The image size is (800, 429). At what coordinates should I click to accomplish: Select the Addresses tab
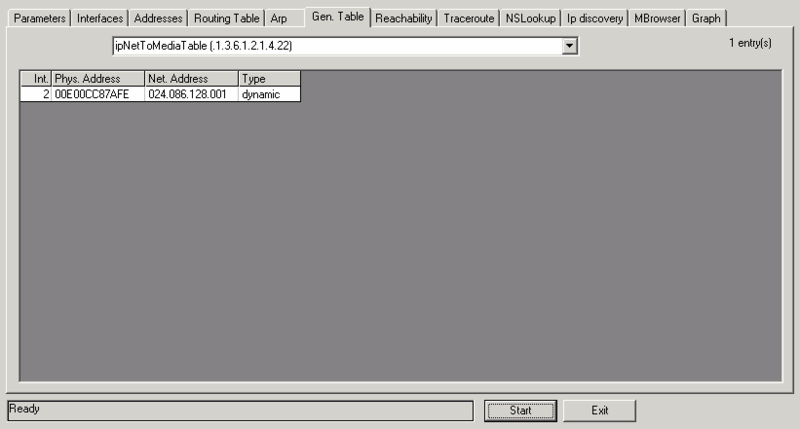coord(158,18)
